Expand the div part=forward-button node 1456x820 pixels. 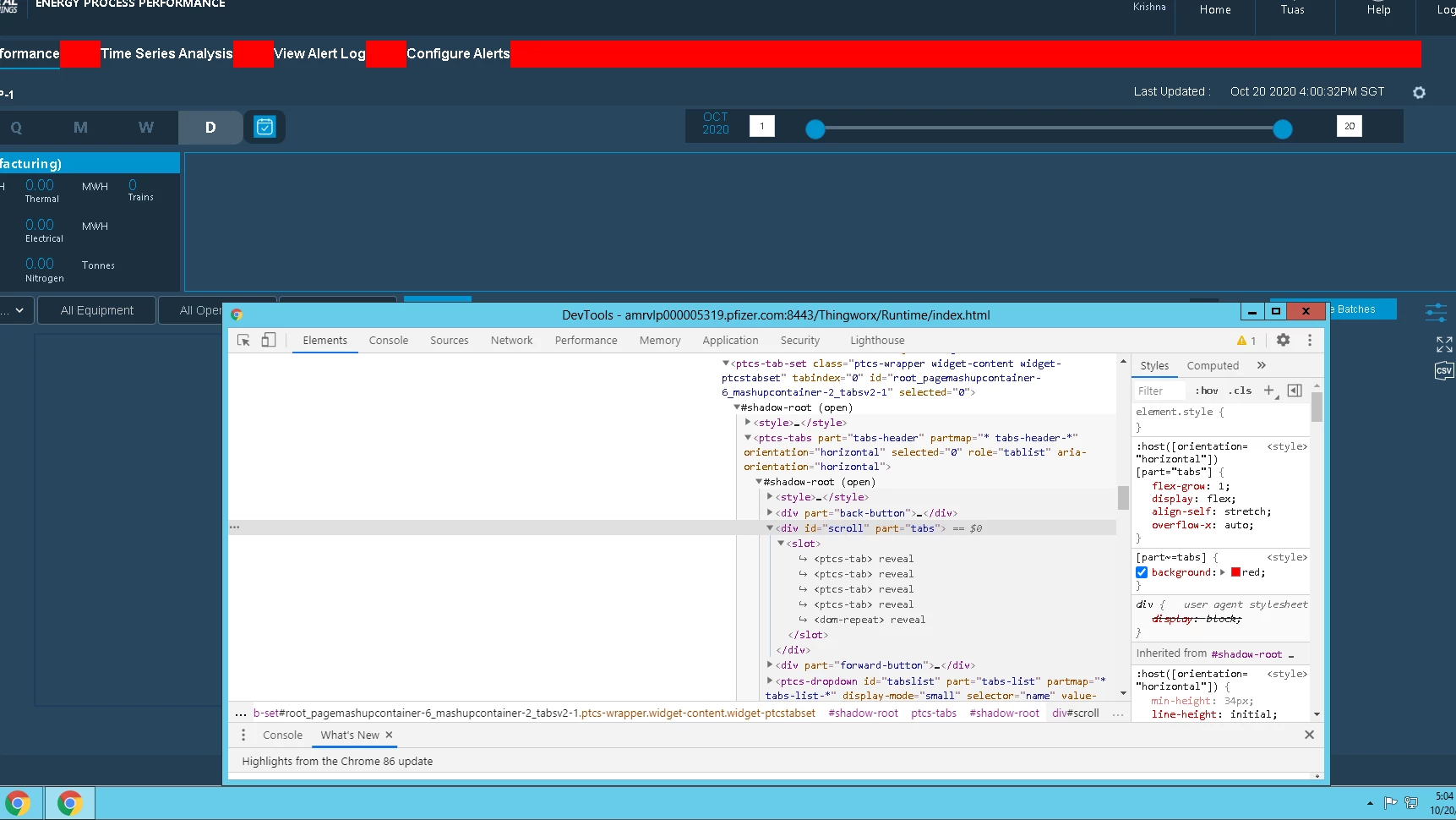pos(770,664)
